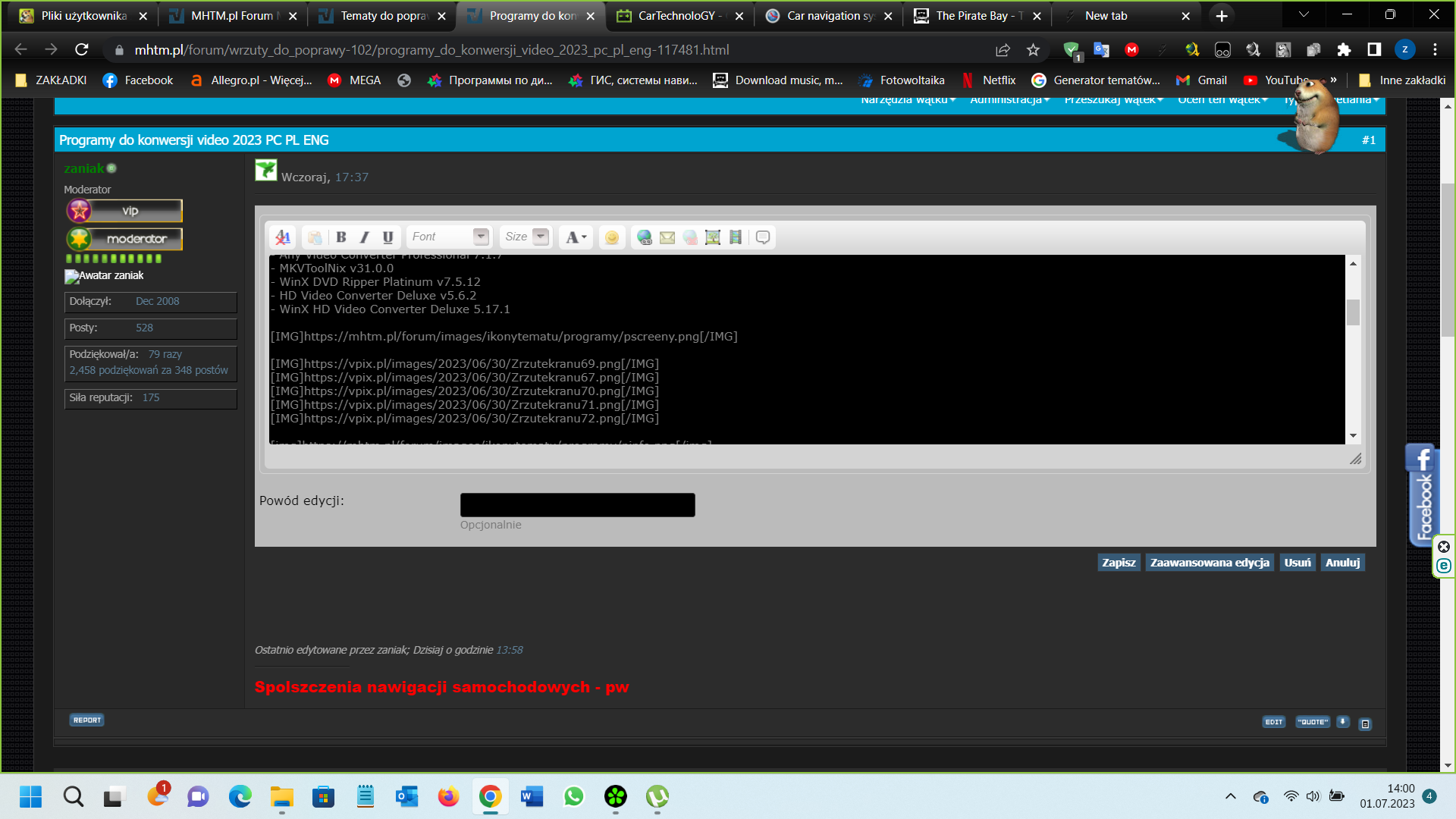Switch to The Pirate Bay tab
The width and height of the screenshot is (1456, 819).
tap(976, 16)
